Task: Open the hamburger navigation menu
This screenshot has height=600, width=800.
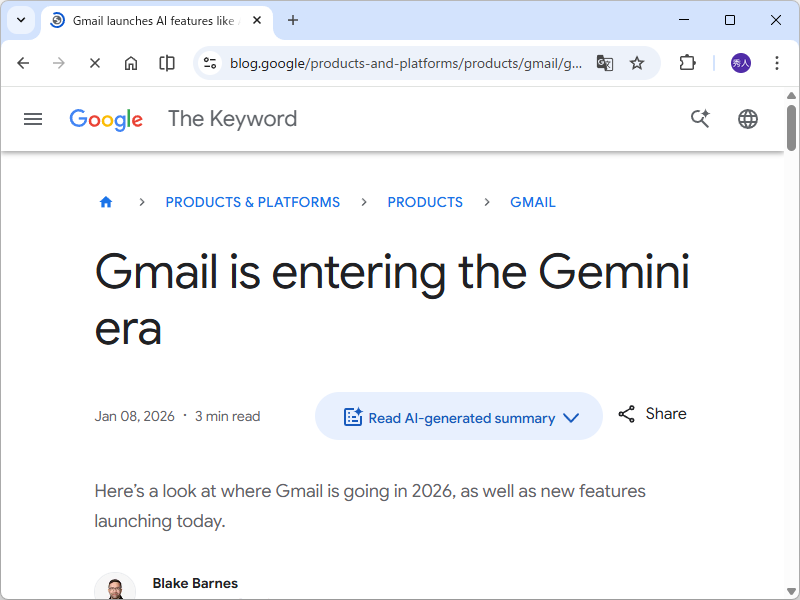Action: tap(33, 119)
